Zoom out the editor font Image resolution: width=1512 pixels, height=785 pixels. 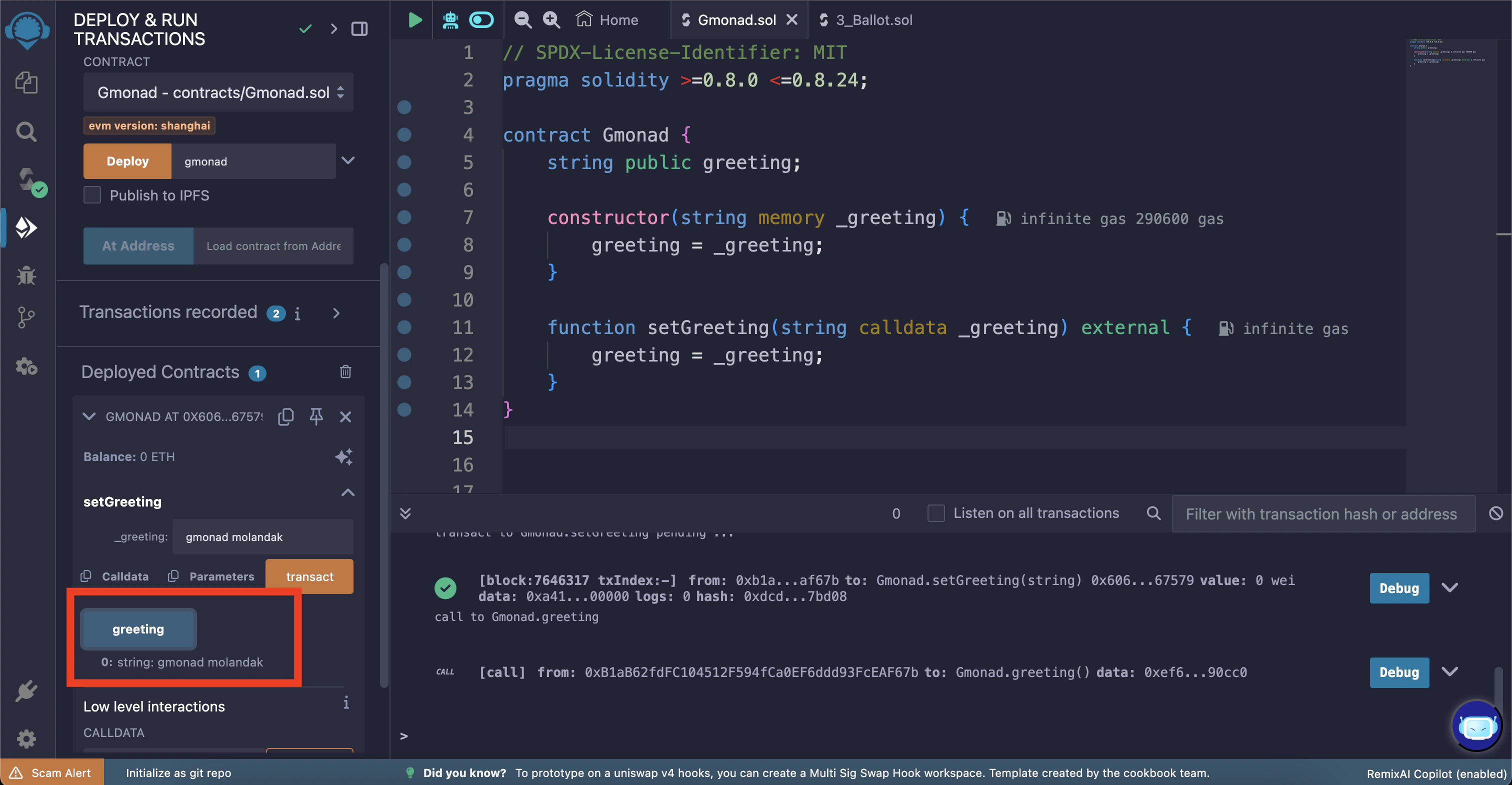pos(522,20)
